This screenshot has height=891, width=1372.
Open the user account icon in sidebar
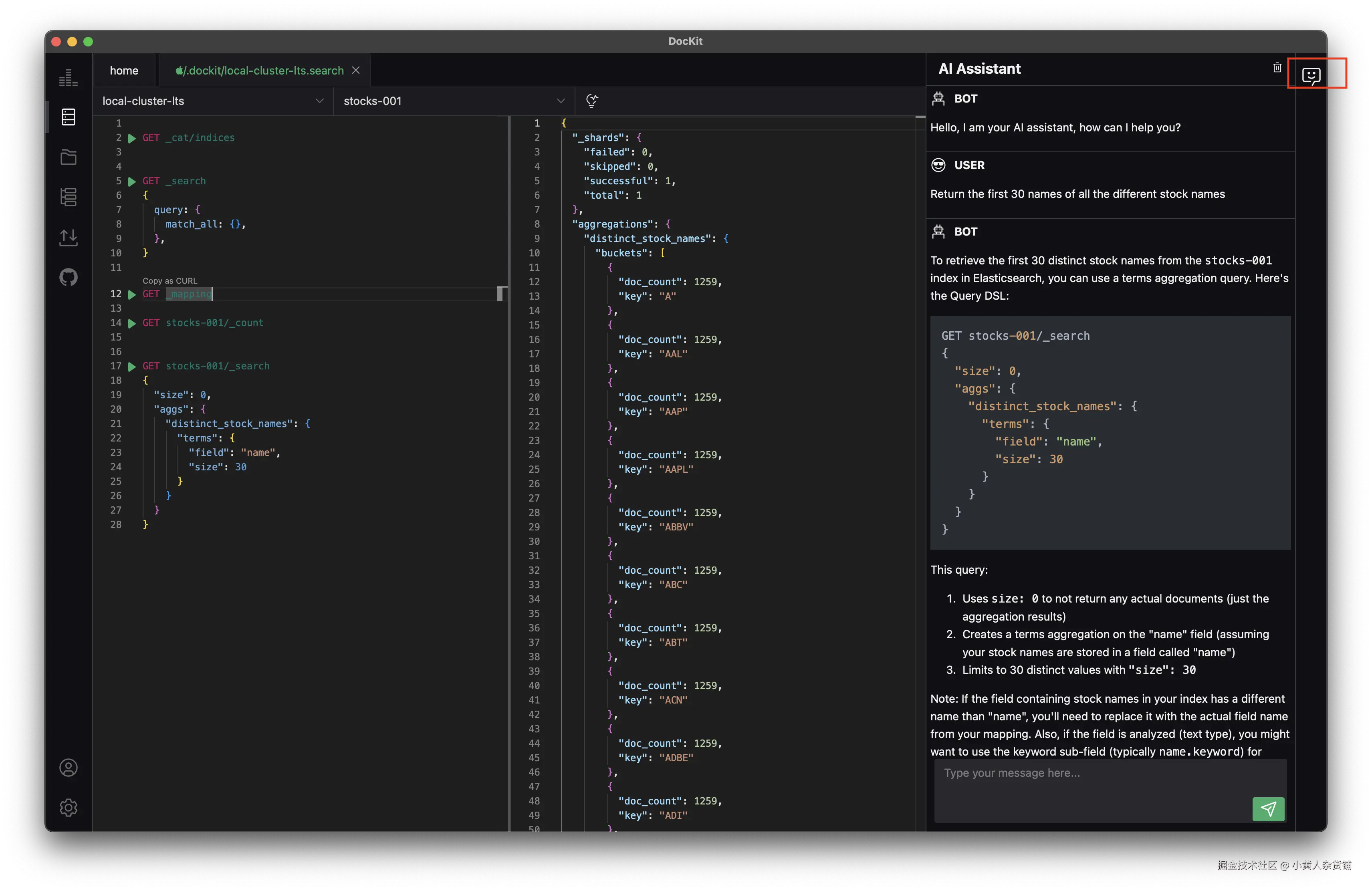pos(68,768)
